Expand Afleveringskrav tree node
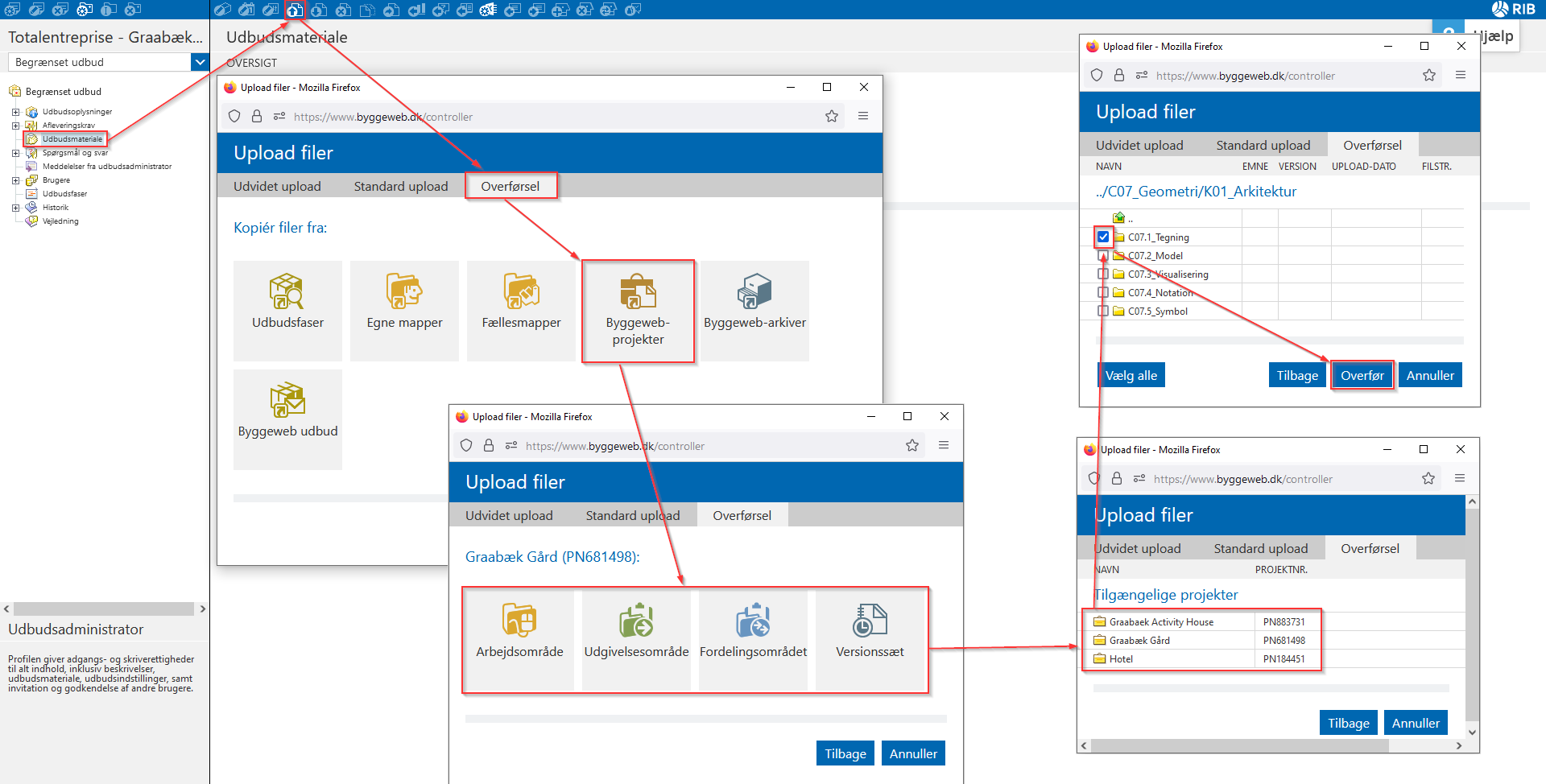Screen dimensions: 1546x784 tap(15, 126)
